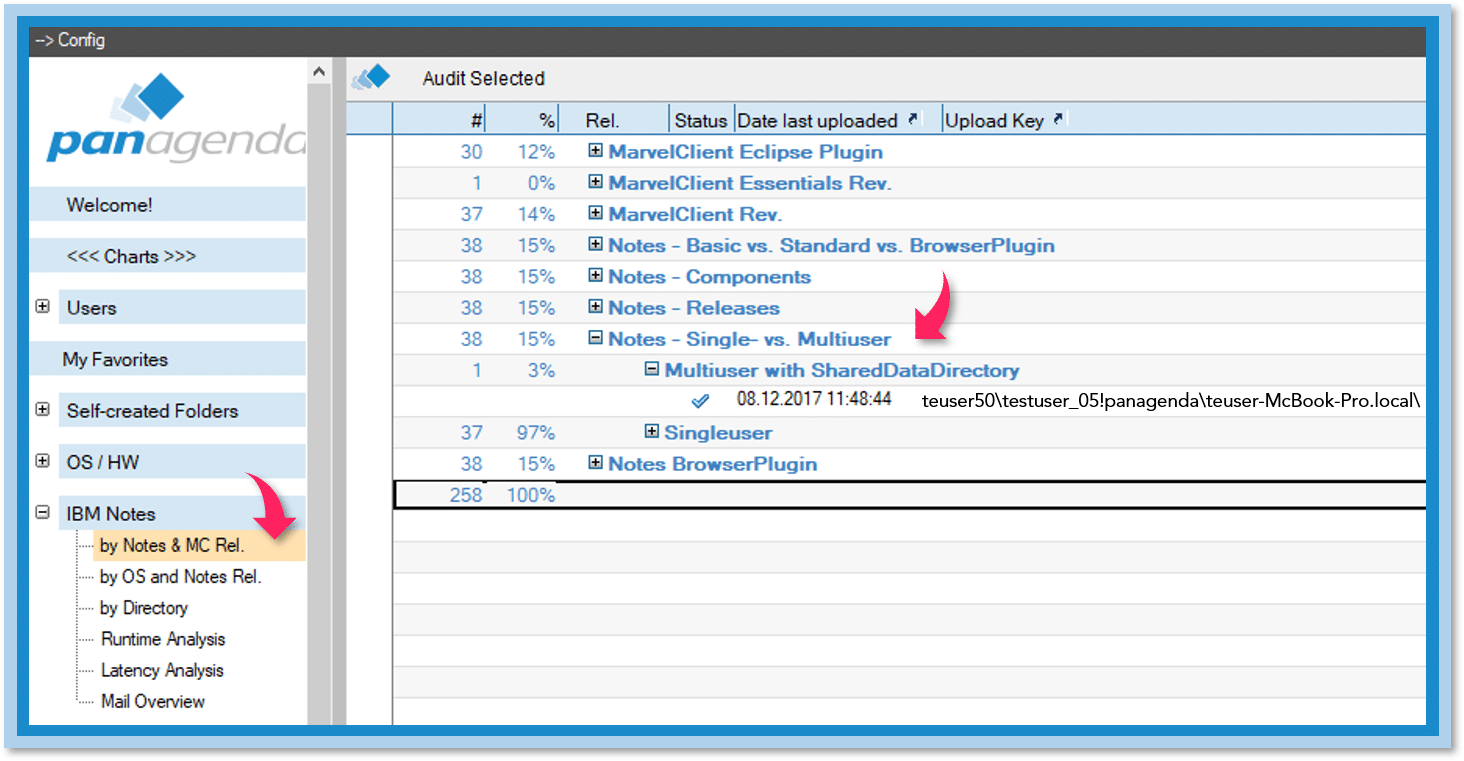This screenshot has width=1464, height=761.
Task: Open the Latency Analysis view
Action: tap(162, 670)
